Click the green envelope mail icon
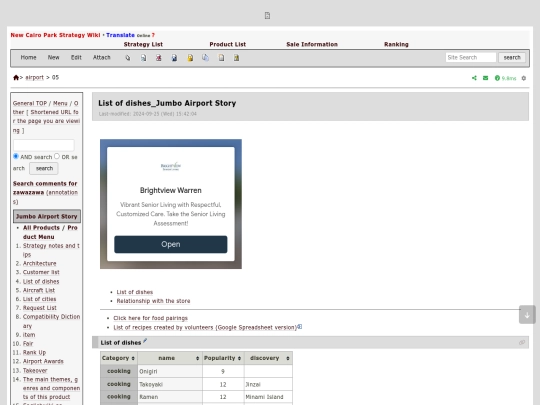The width and height of the screenshot is (540, 405). 485,78
